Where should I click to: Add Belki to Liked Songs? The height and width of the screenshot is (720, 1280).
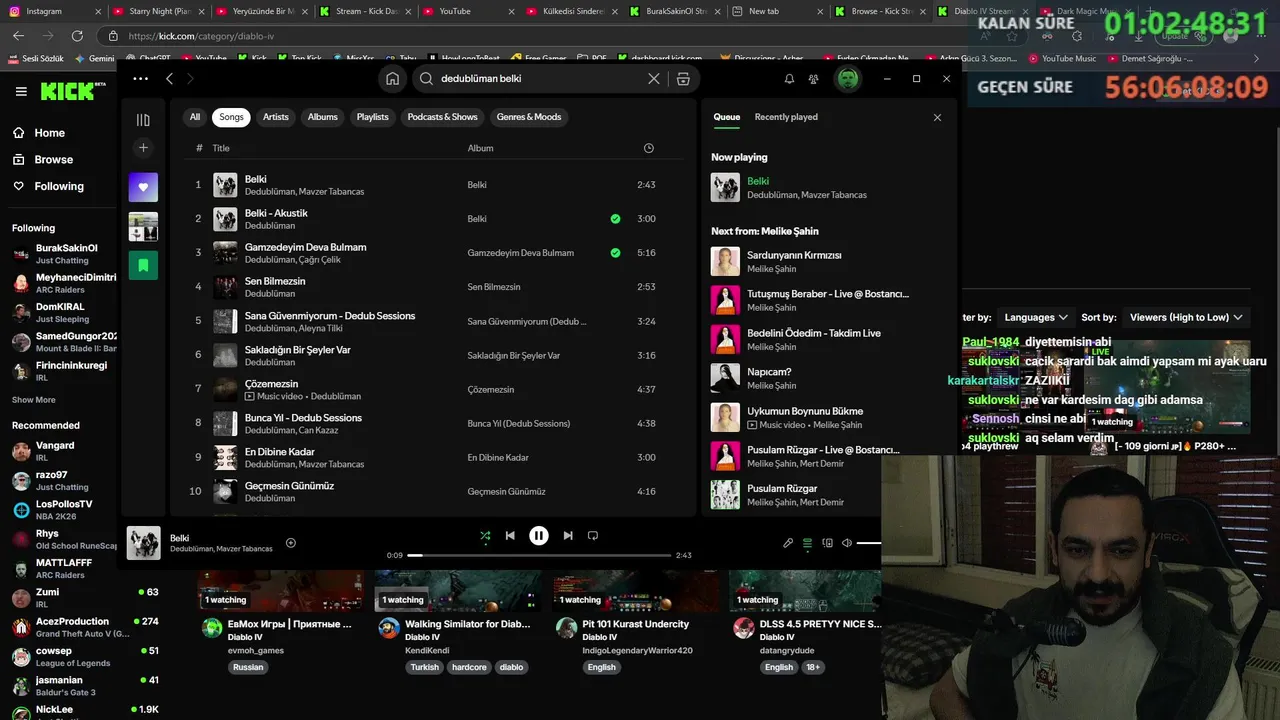(x=291, y=543)
